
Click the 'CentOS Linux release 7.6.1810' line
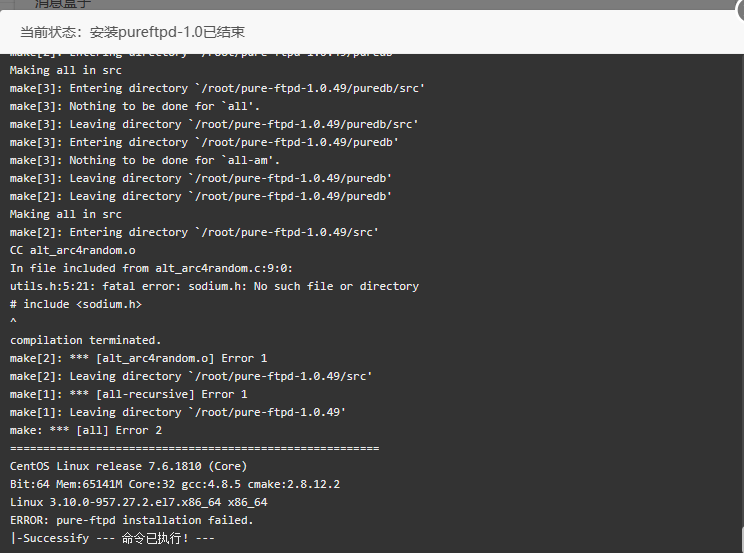[129, 466]
